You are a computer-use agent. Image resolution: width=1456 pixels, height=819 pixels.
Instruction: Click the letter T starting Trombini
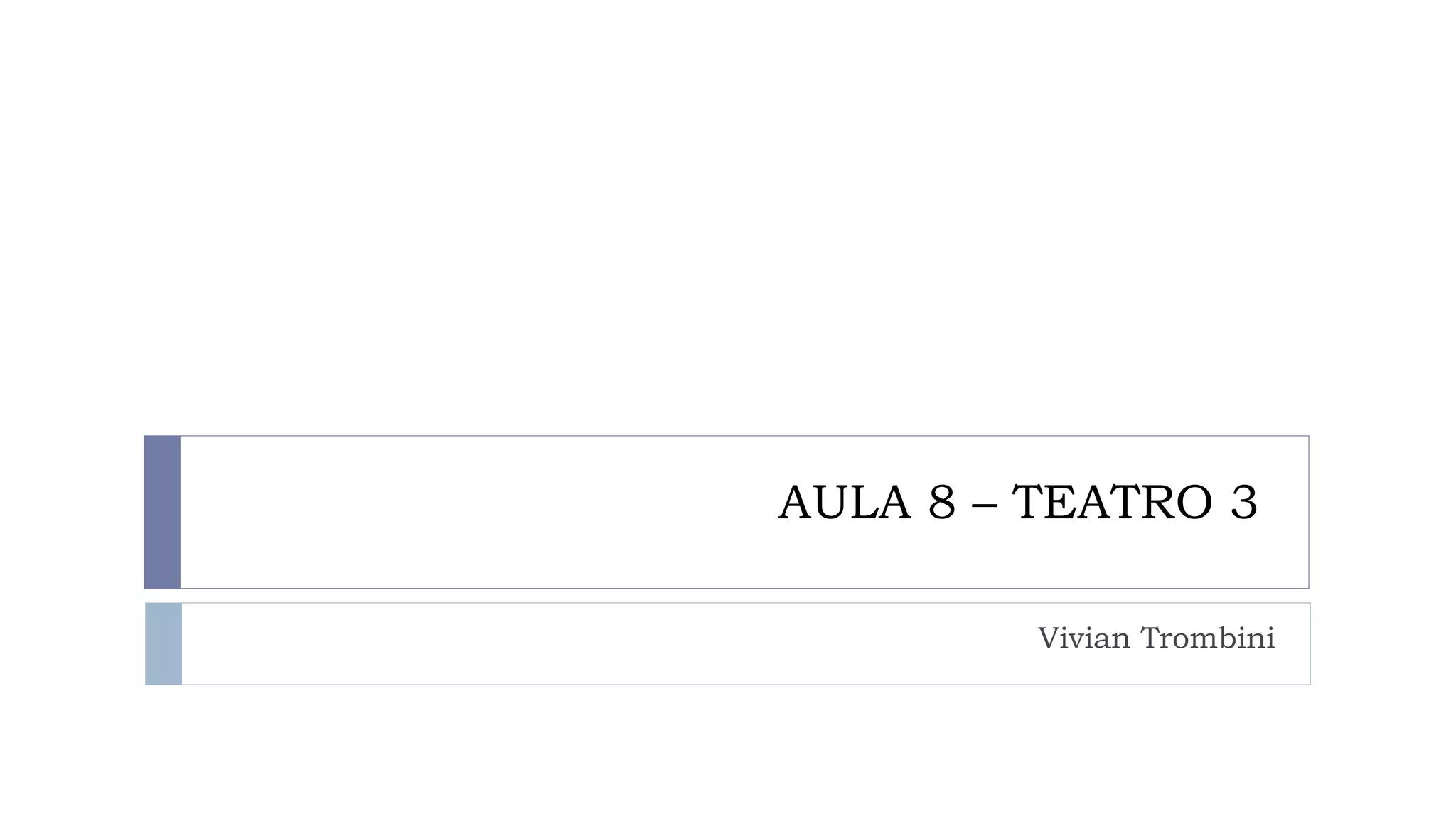coord(1152,638)
